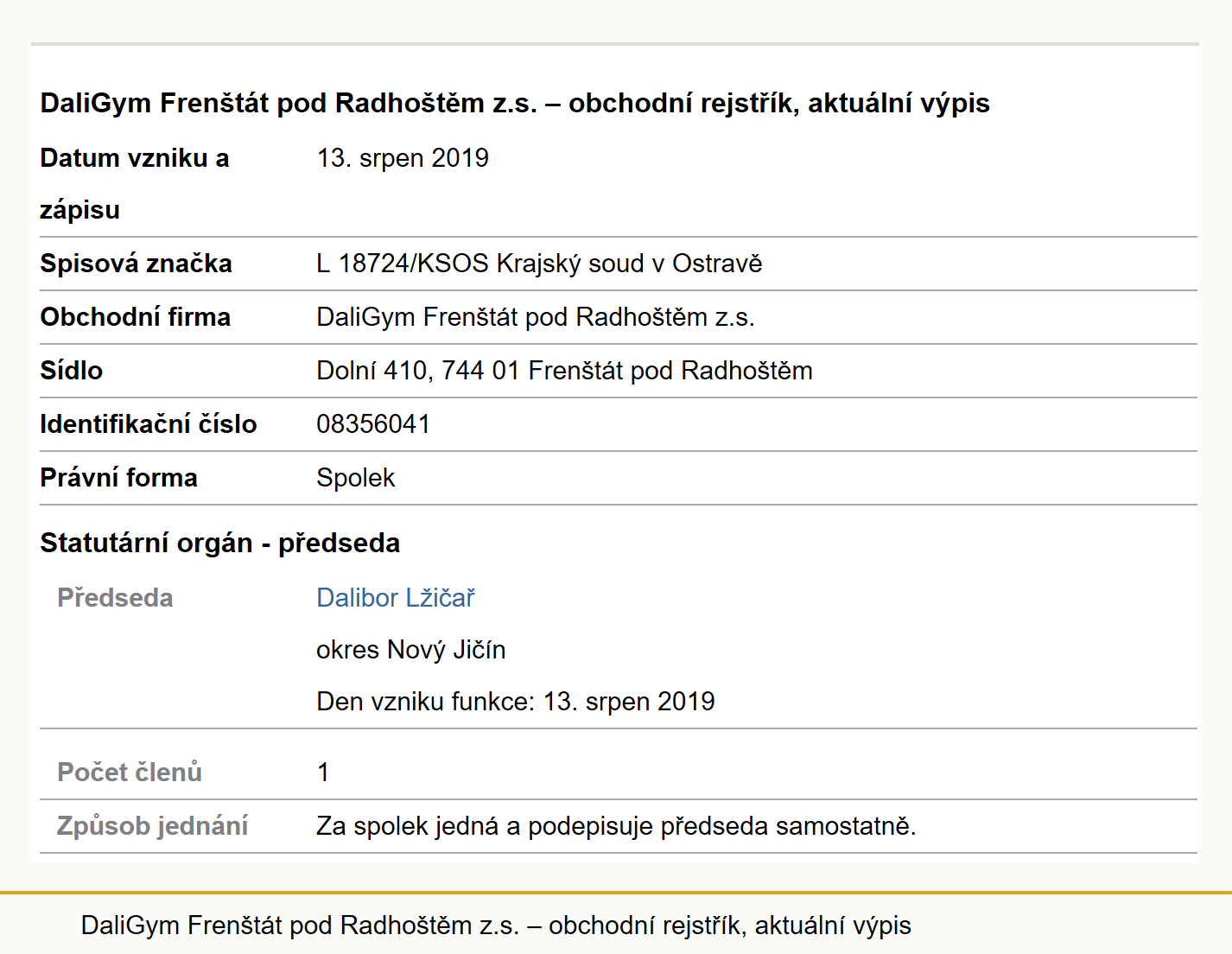Screen dimensions: 1232x954
Task: Click the Právní forma label
Action: [x=118, y=478]
